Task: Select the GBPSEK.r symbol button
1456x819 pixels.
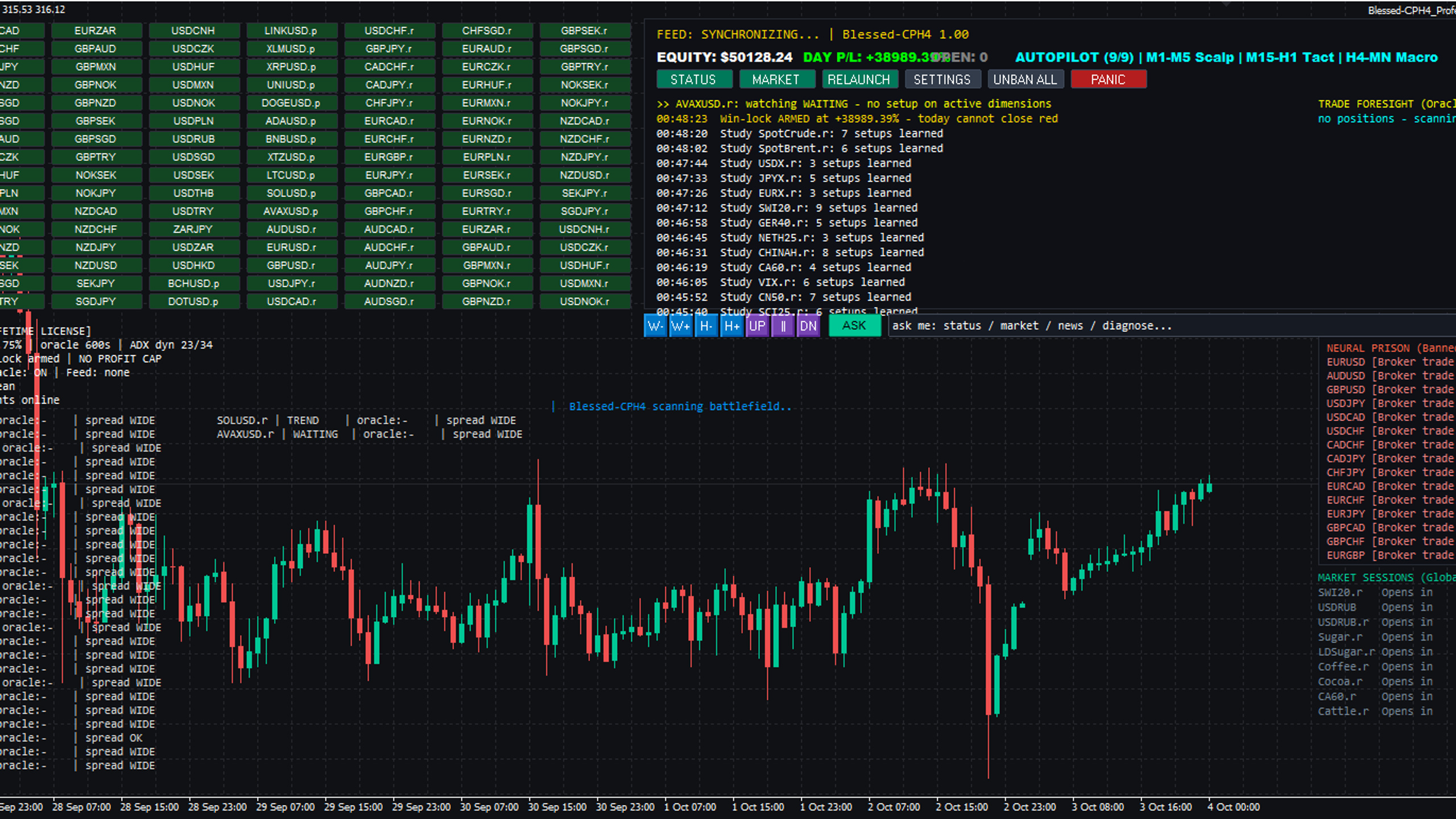Action: pos(585,31)
